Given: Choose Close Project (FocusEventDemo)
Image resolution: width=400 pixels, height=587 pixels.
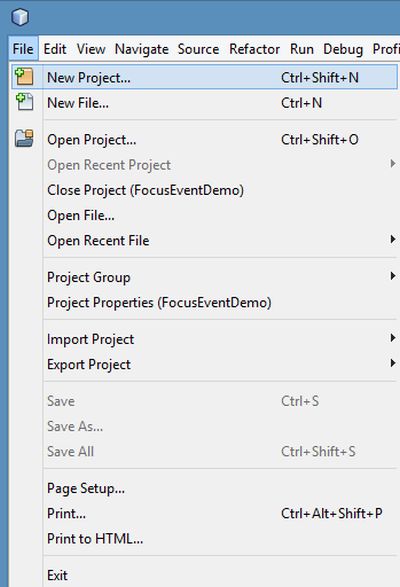Looking at the screenshot, I should coord(145,190).
